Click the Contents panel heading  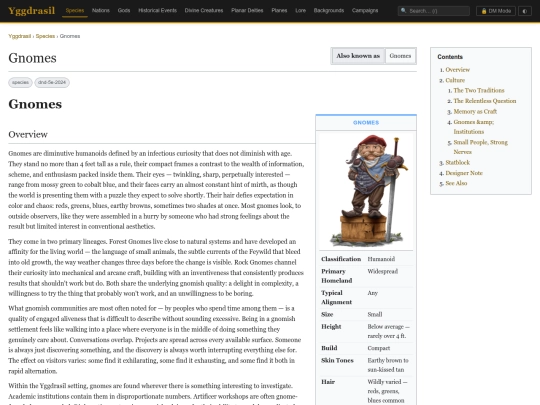[x=450, y=57]
